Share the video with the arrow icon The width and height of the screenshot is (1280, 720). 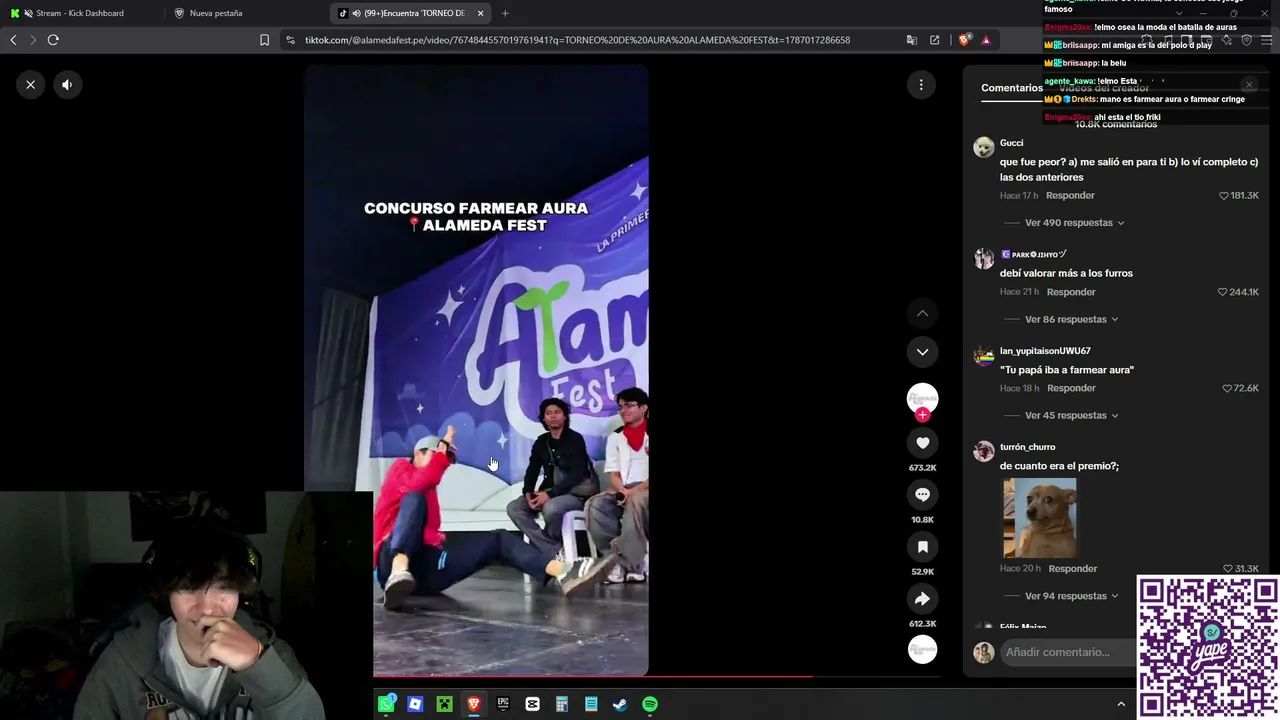(922, 599)
